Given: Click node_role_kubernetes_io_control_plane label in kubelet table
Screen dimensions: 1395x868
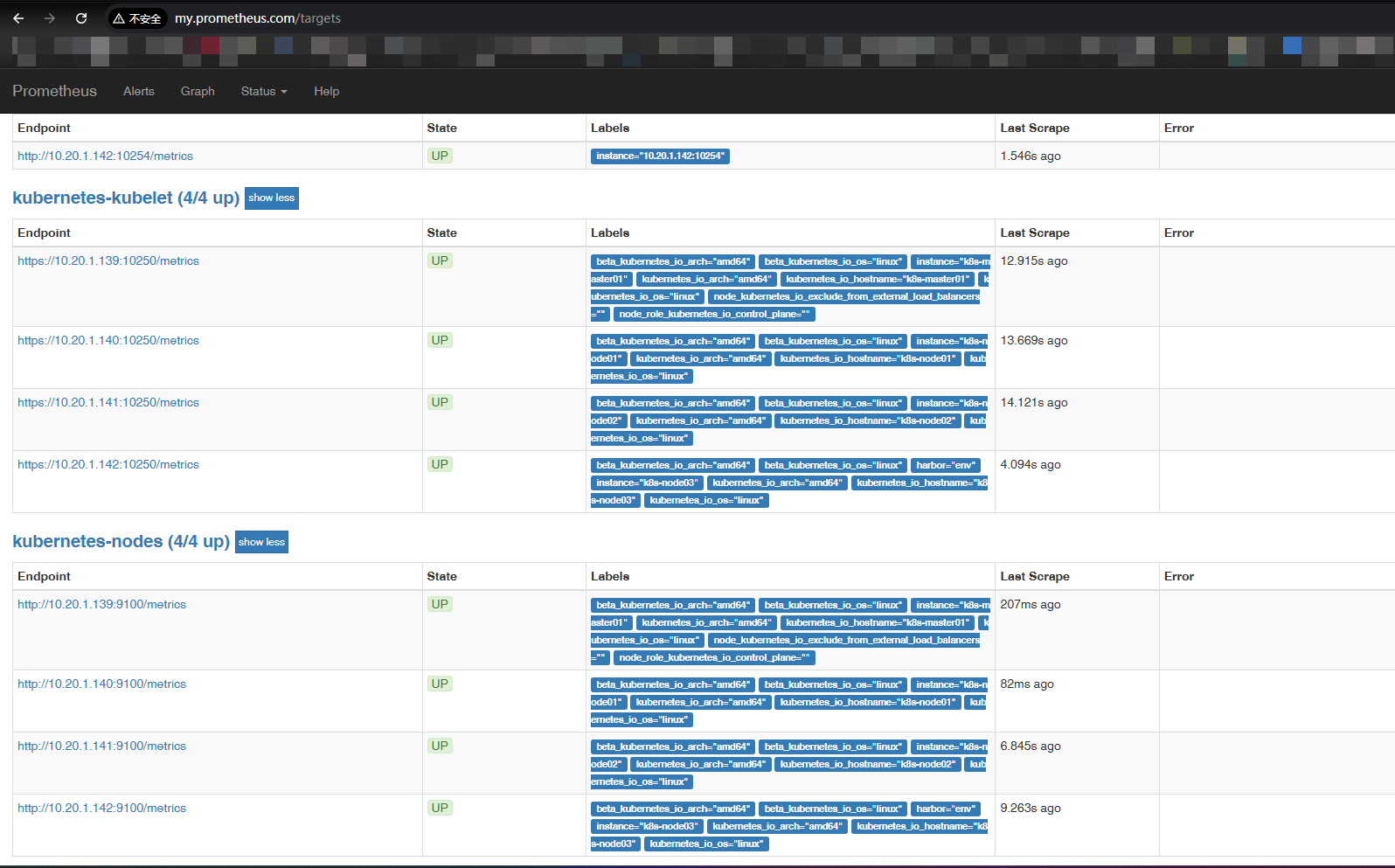Looking at the screenshot, I should (714, 314).
